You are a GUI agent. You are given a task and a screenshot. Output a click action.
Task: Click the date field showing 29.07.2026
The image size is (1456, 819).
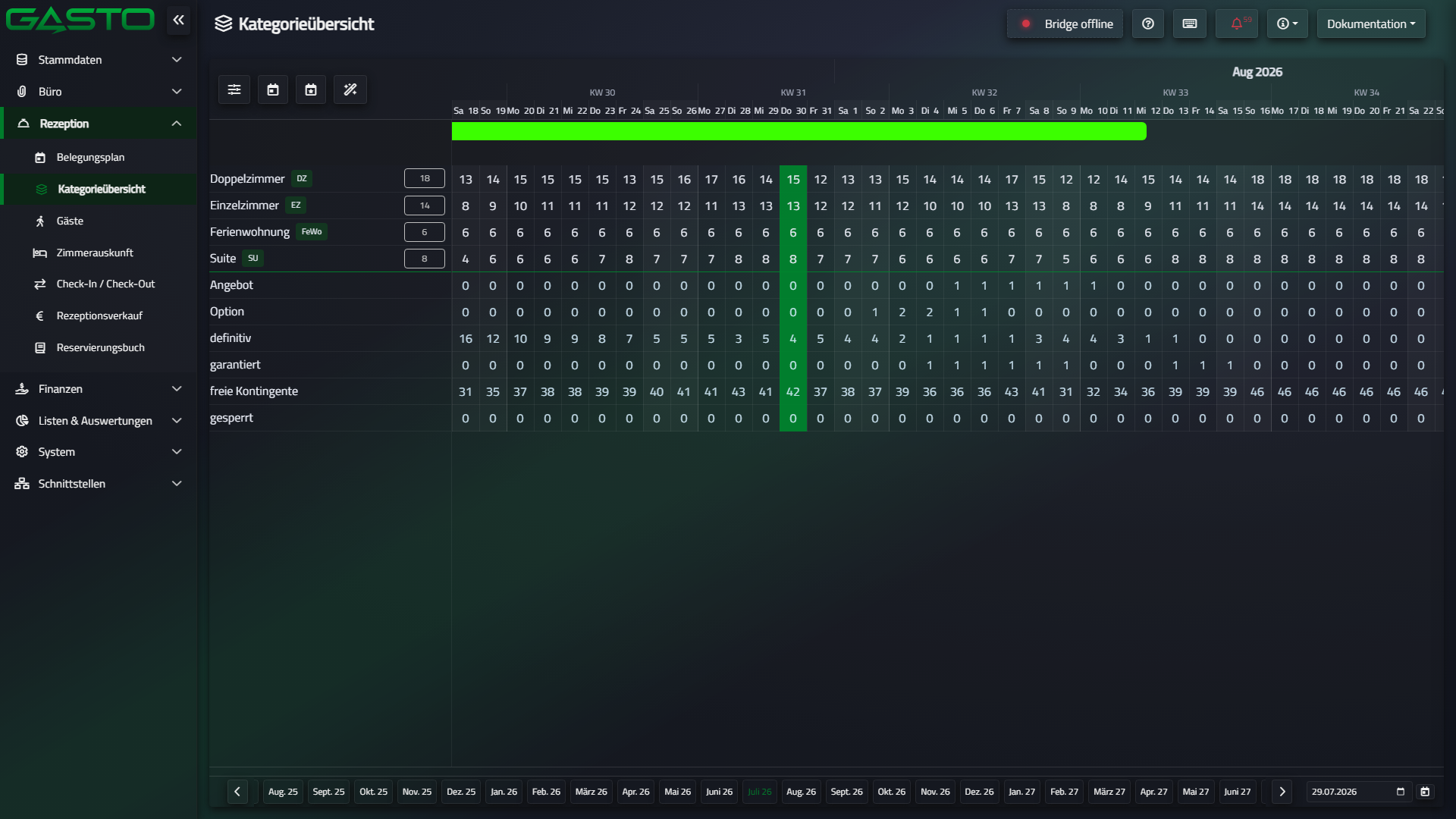(1358, 792)
